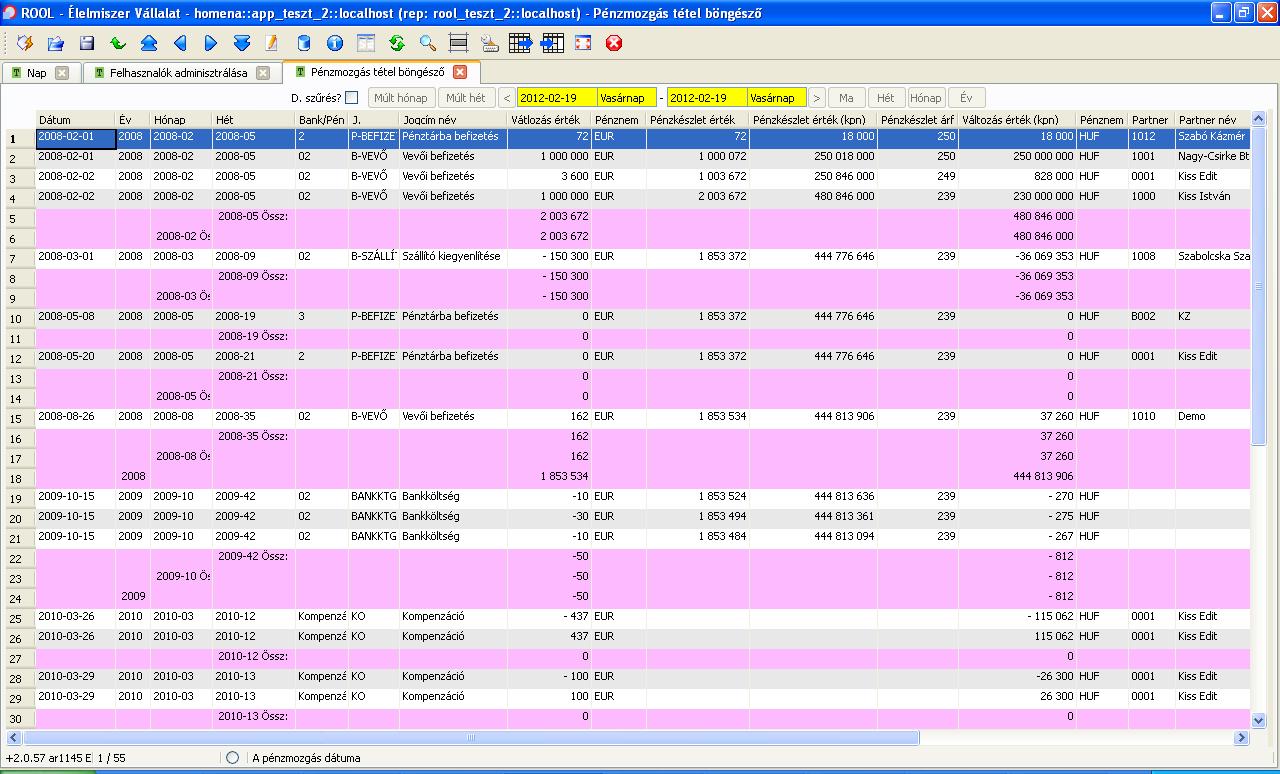Click the save floppy disk icon

[x=87, y=43]
